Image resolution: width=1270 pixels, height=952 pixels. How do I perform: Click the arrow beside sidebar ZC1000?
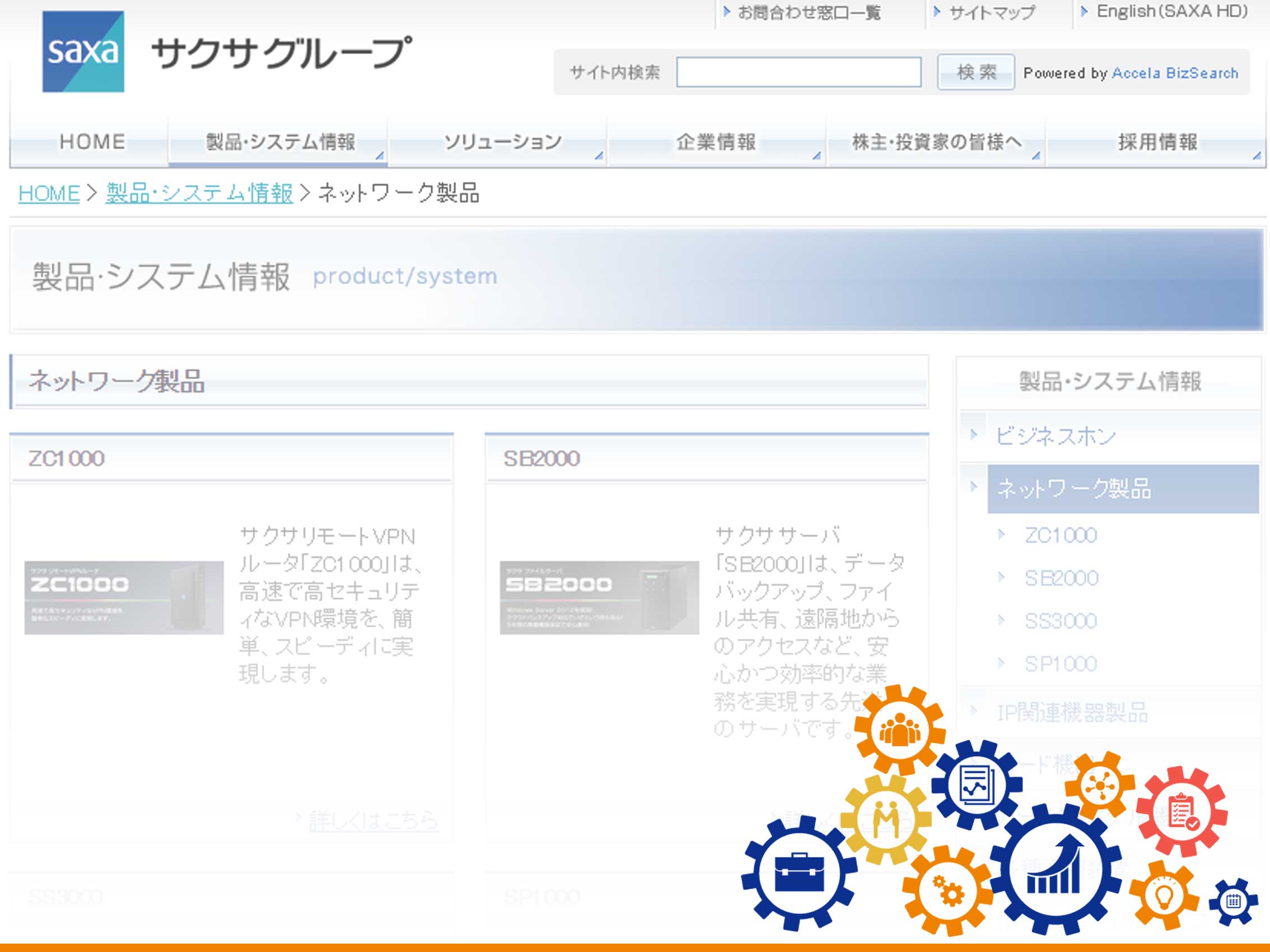1001,534
